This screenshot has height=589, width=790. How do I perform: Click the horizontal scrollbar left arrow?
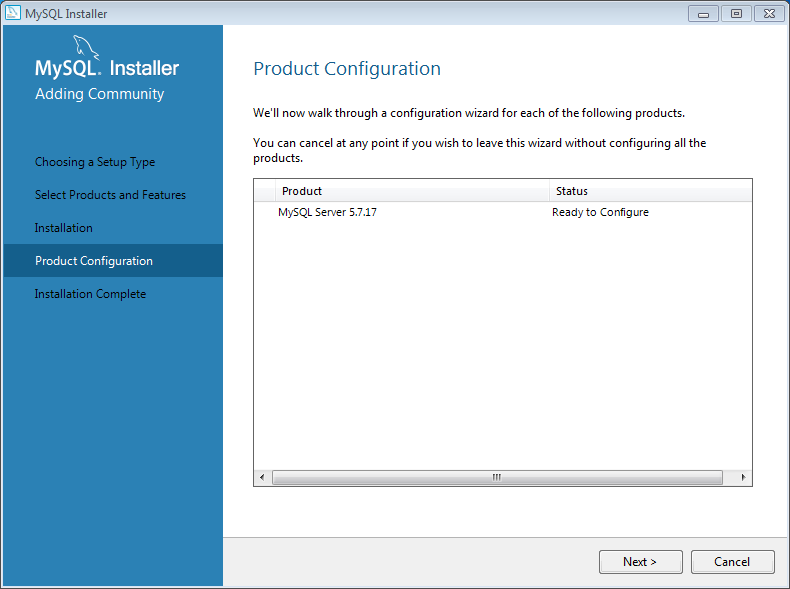tap(262, 477)
